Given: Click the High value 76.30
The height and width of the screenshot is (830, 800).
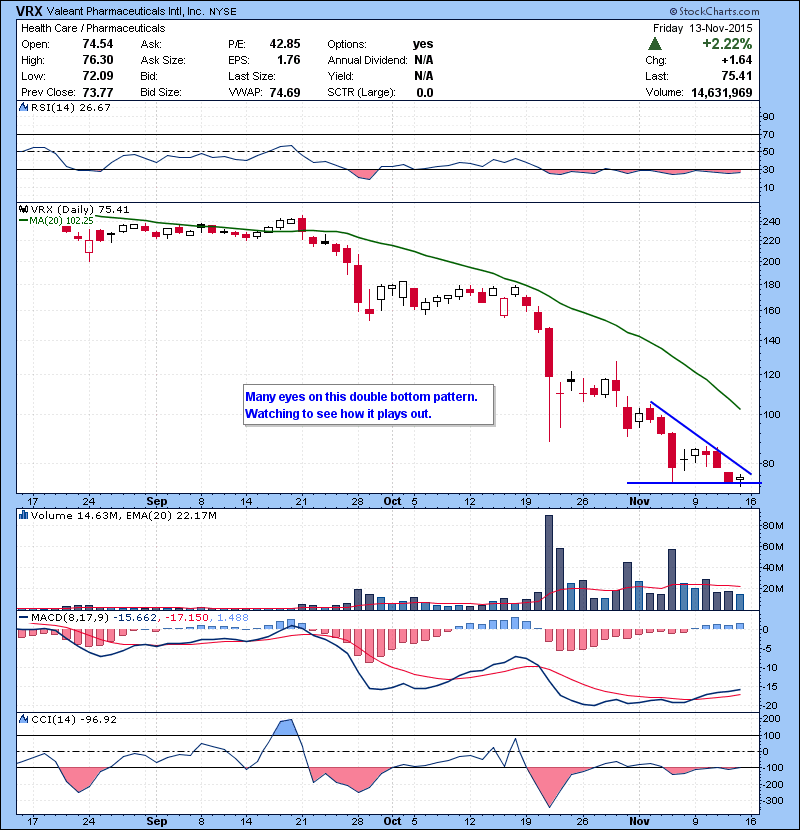Looking at the screenshot, I should (x=98, y=60).
